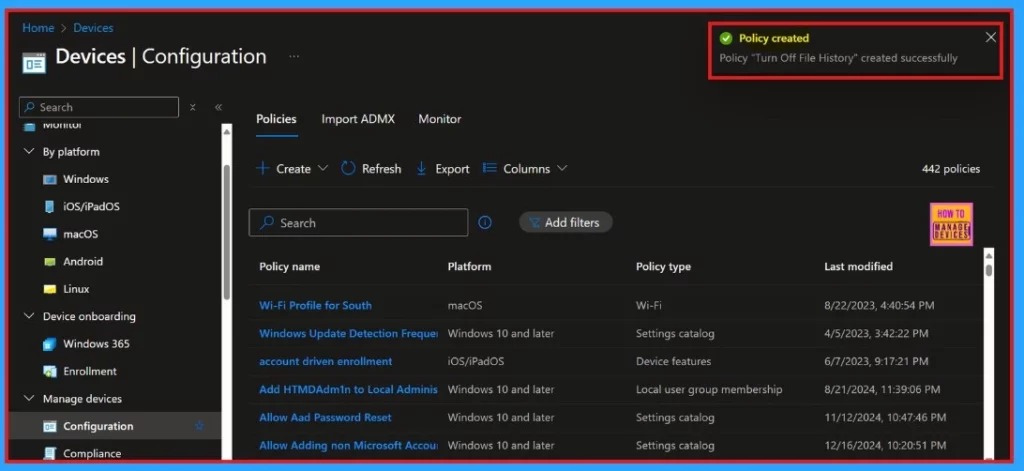This screenshot has width=1024, height=471.
Task: Click the Linux platform icon
Action: [x=50, y=289]
